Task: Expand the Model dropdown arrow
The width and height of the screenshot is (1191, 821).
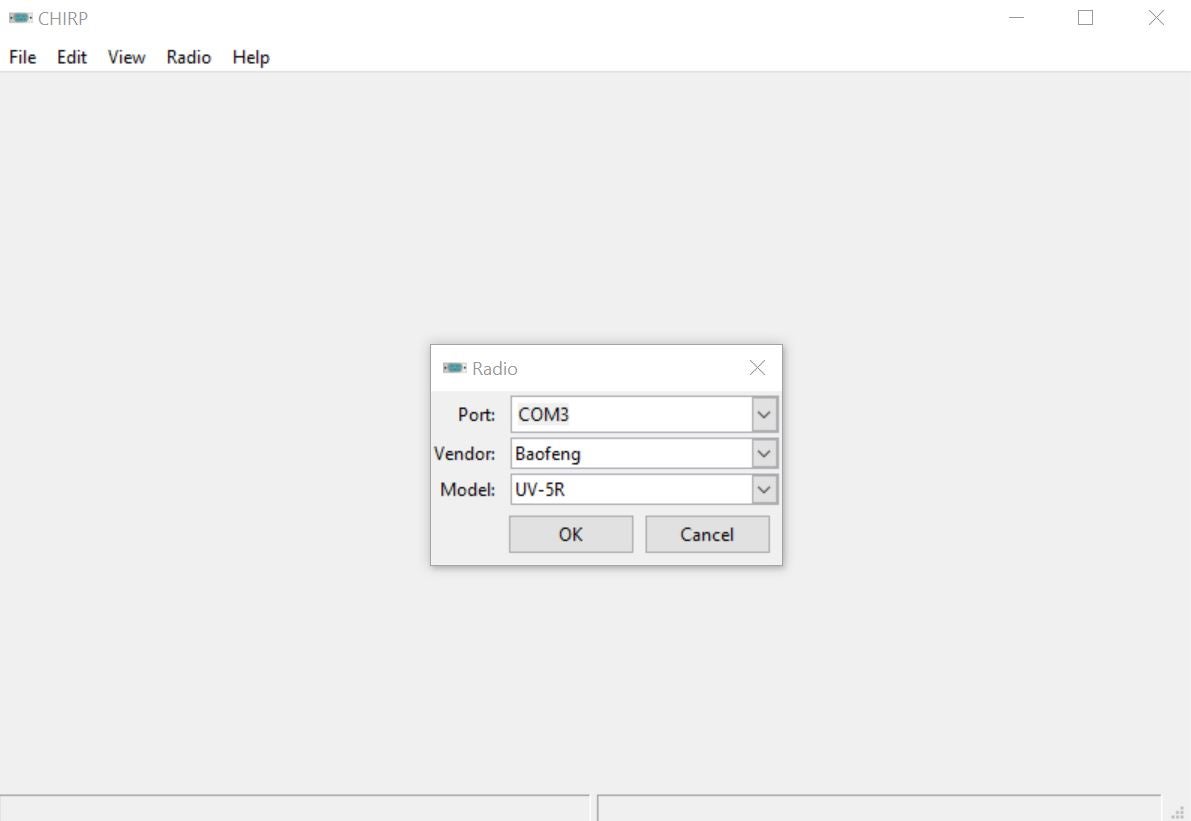Action: coord(764,489)
